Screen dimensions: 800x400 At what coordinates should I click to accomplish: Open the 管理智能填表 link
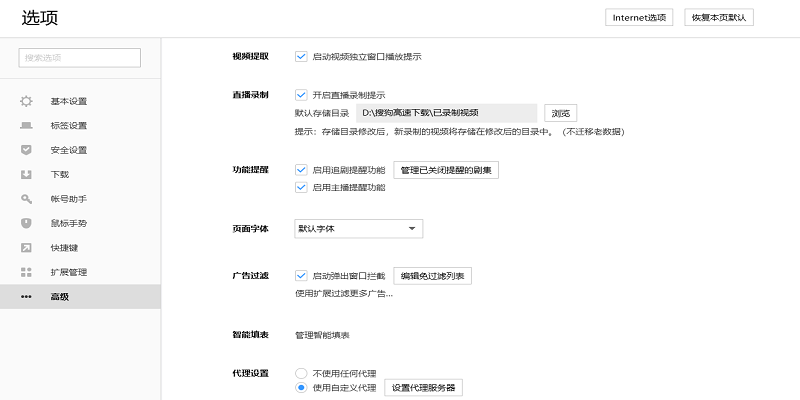322,335
